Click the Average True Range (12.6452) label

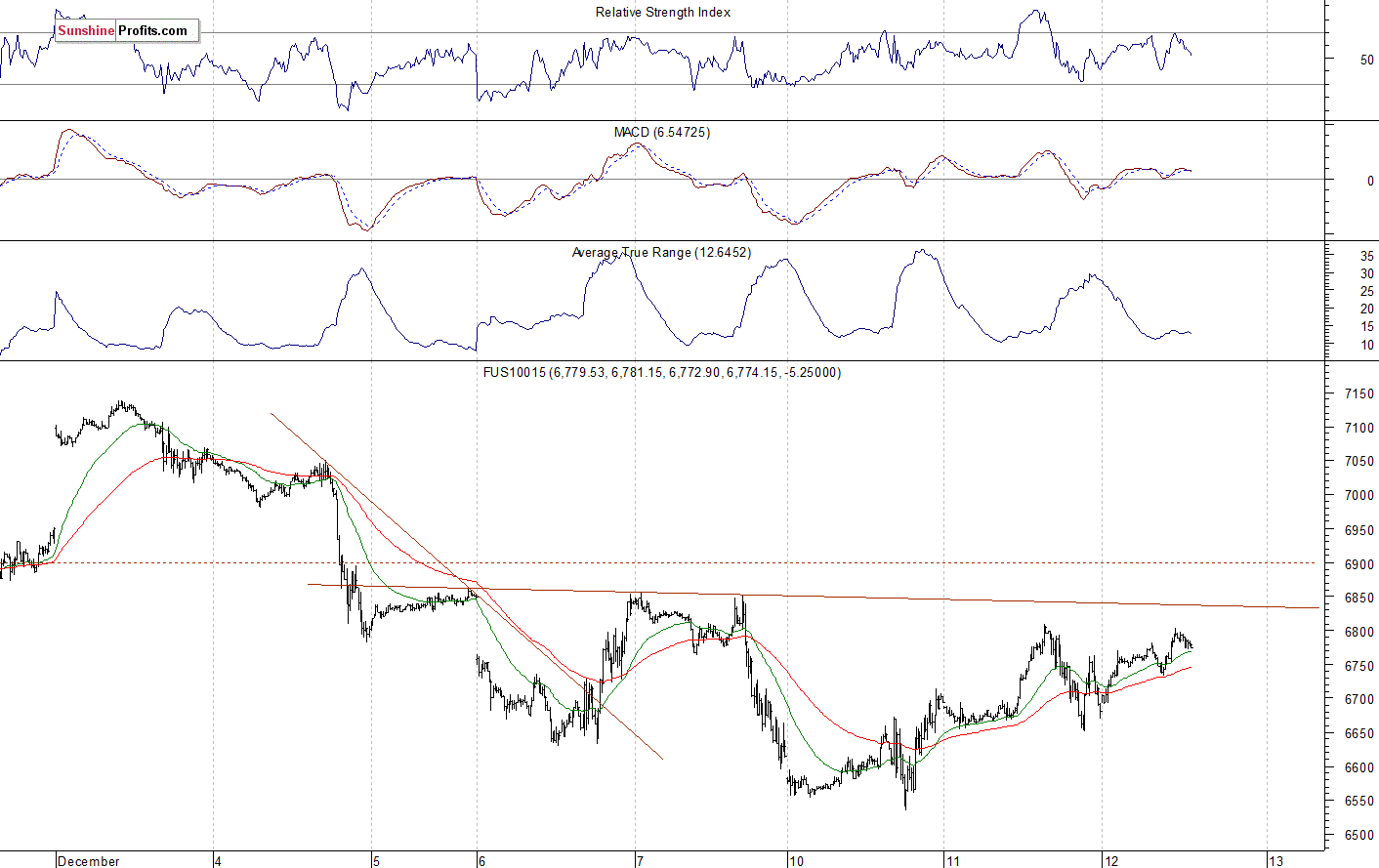pos(661,253)
